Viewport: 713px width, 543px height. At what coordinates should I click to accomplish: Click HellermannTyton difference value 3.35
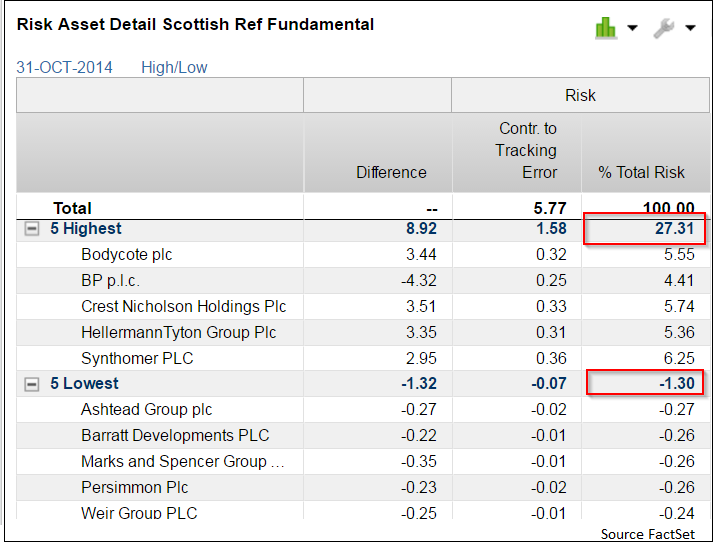coord(421,332)
